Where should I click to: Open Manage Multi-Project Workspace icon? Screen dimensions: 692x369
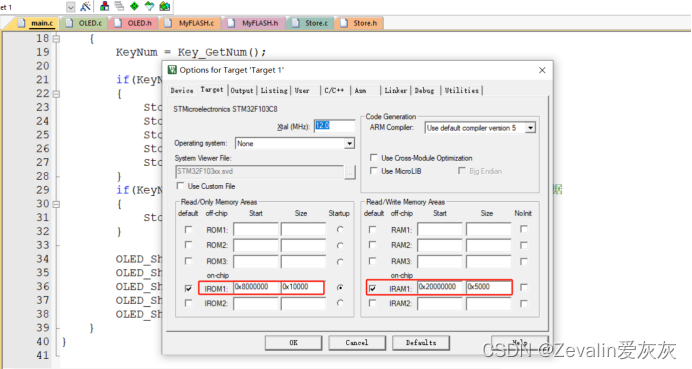coord(119,6)
